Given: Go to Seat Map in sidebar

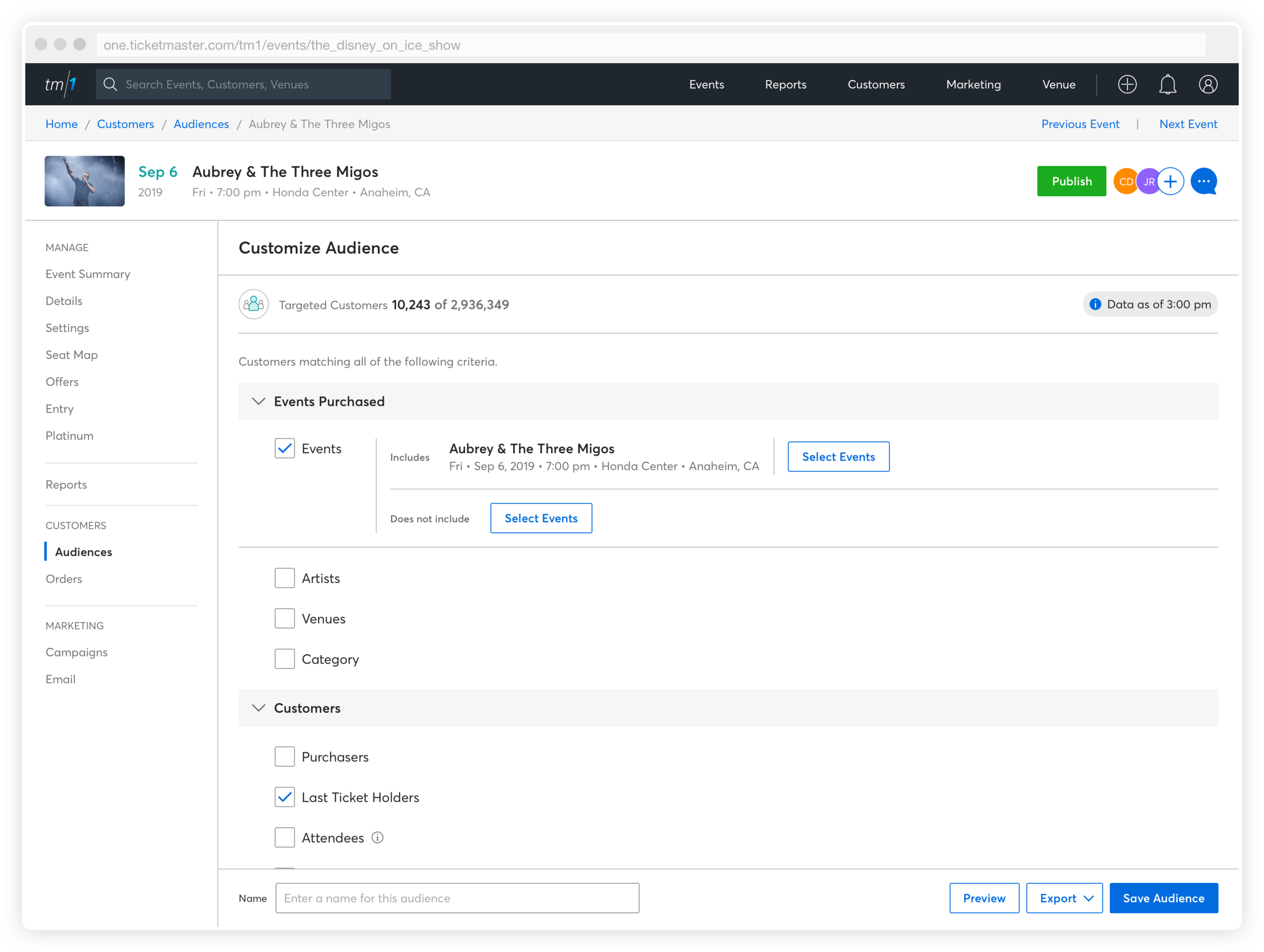Looking at the screenshot, I should coord(71,355).
